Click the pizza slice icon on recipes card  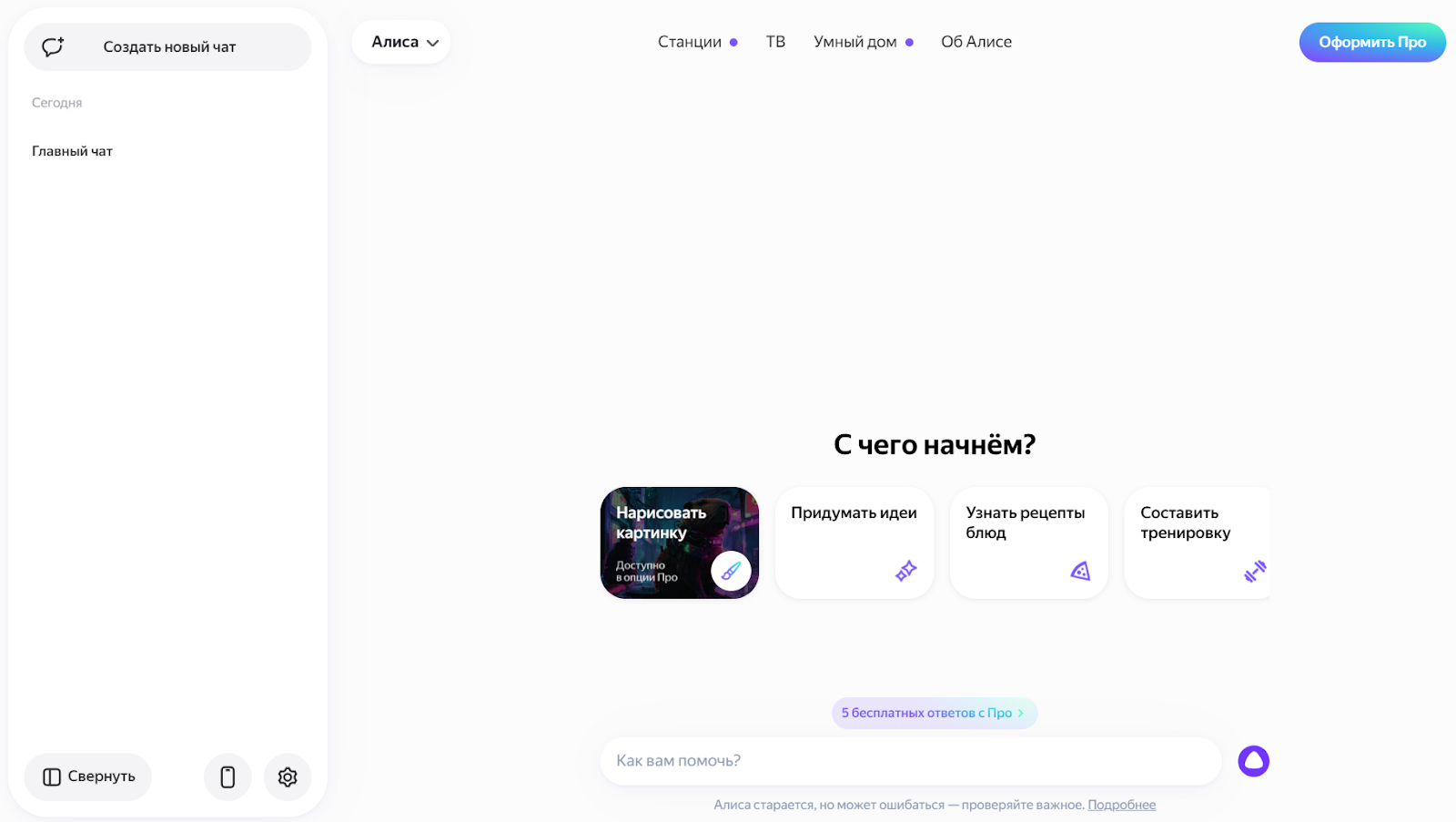point(1080,571)
